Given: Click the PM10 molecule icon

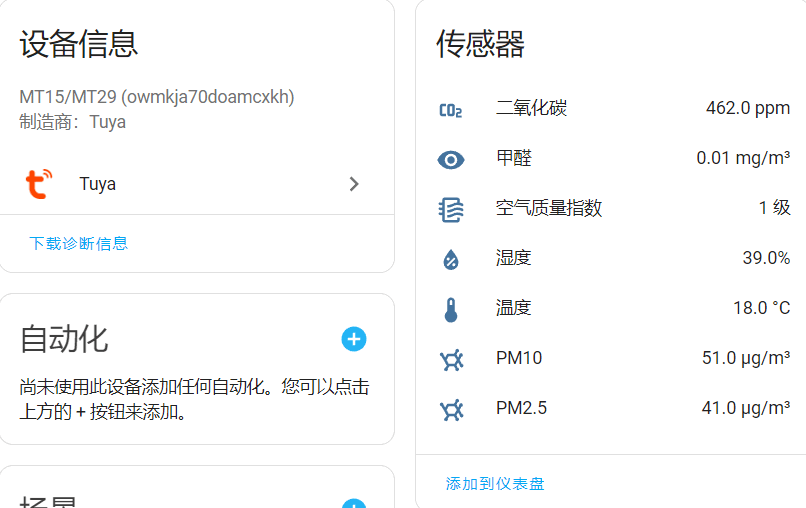Looking at the screenshot, I should click(x=451, y=359).
